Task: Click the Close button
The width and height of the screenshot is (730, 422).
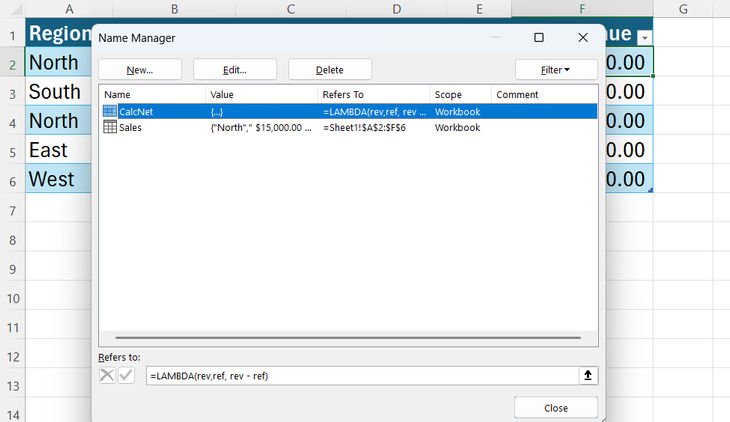Action: [556, 408]
